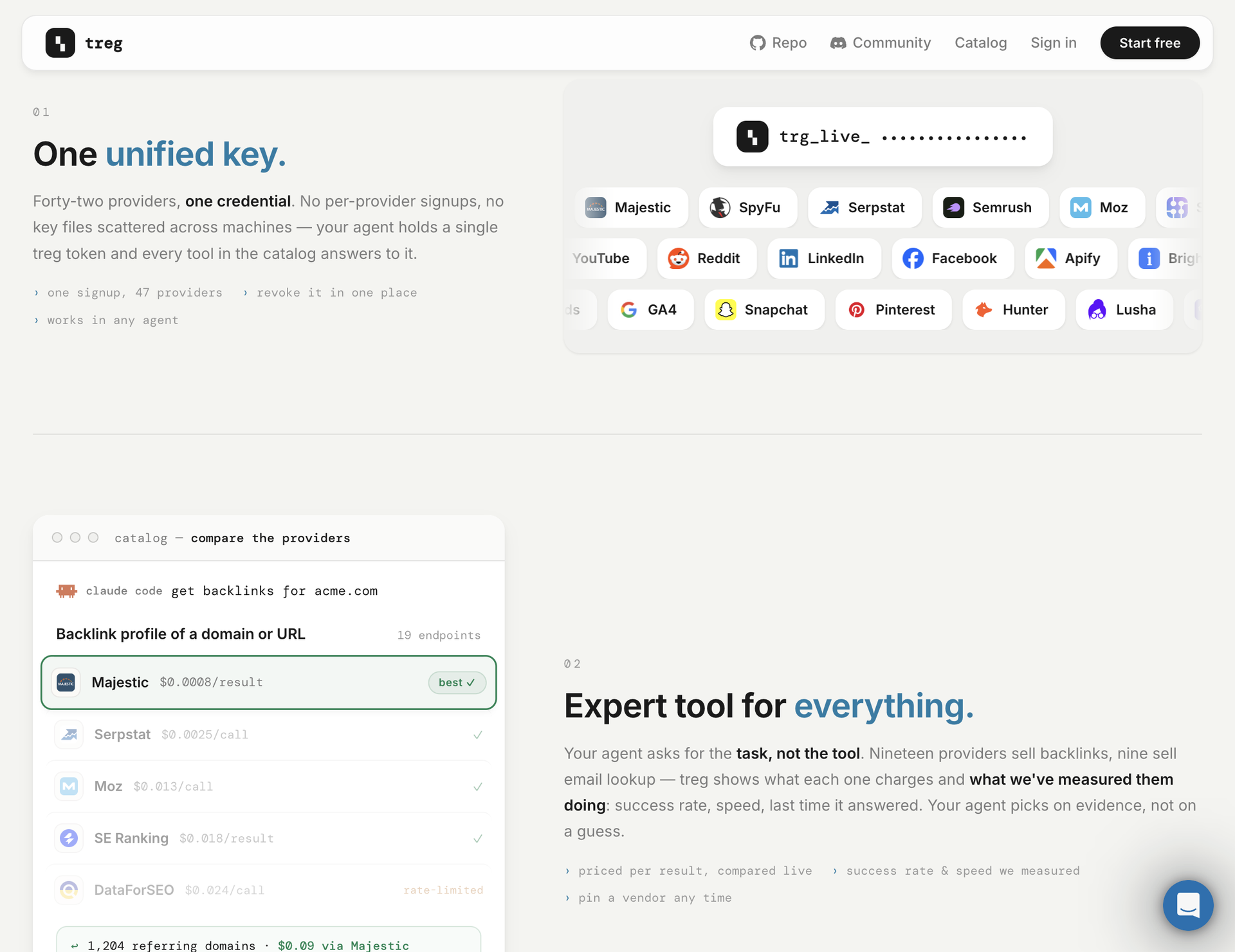Screen dimensions: 1235x952
Task: Click 'one signup, 47 providers' bullet
Action: (x=128, y=293)
